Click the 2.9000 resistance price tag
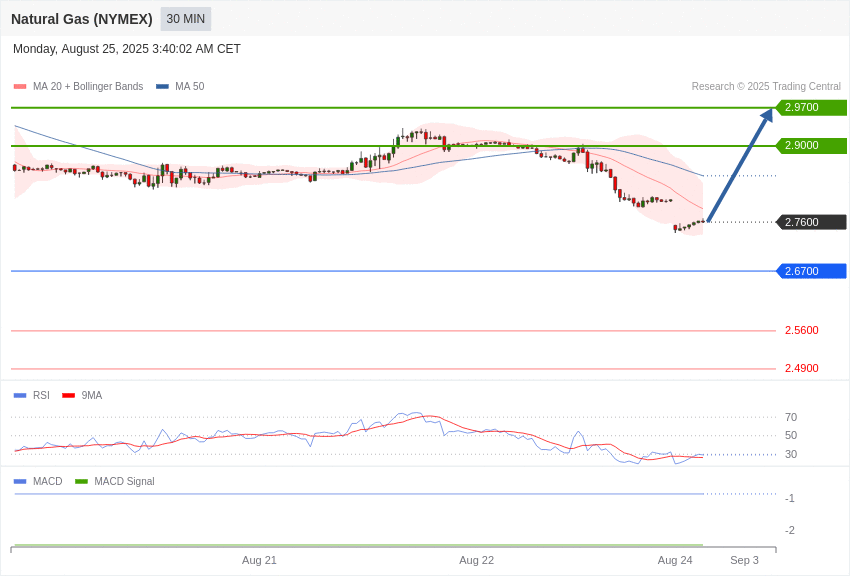 (810, 145)
